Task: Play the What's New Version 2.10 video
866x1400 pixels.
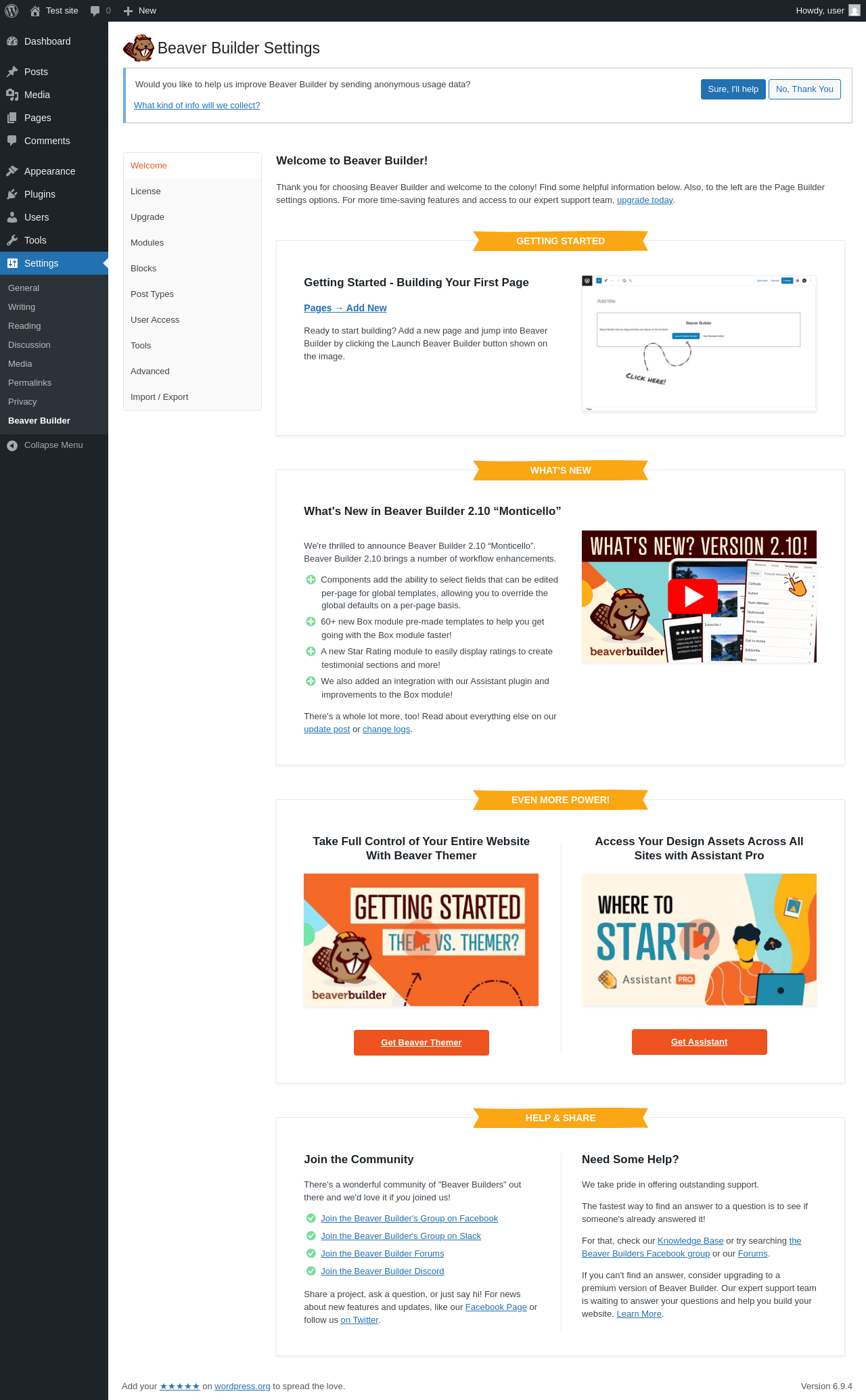Action: (x=692, y=596)
